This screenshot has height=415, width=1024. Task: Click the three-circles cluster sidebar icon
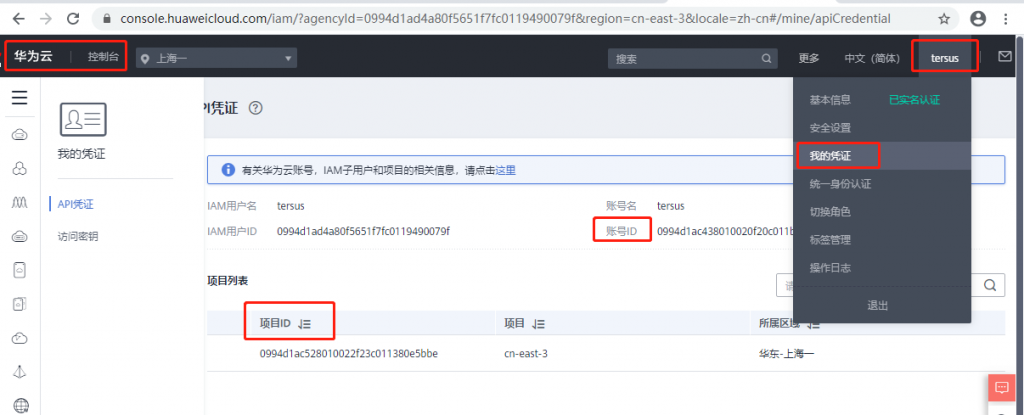20,169
